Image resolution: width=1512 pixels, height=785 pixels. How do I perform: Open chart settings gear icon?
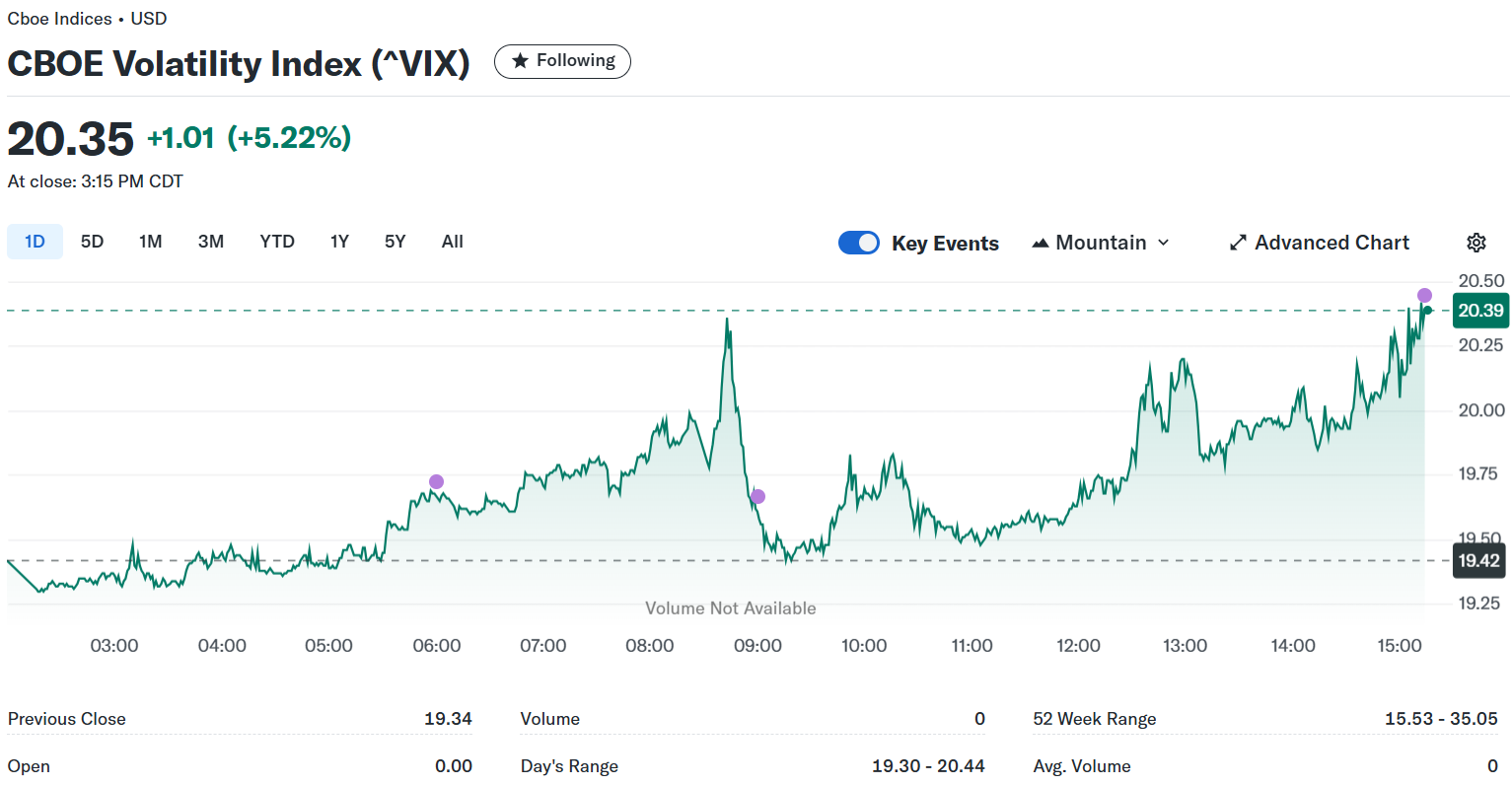(x=1476, y=243)
